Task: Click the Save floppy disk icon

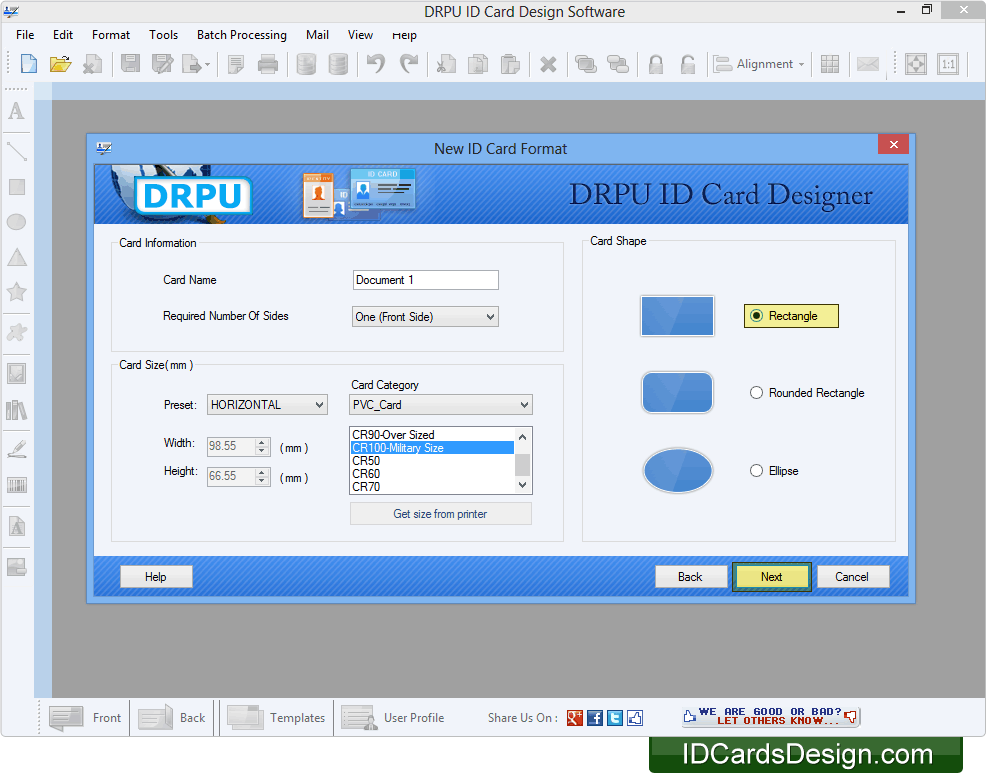Action: pos(130,64)
